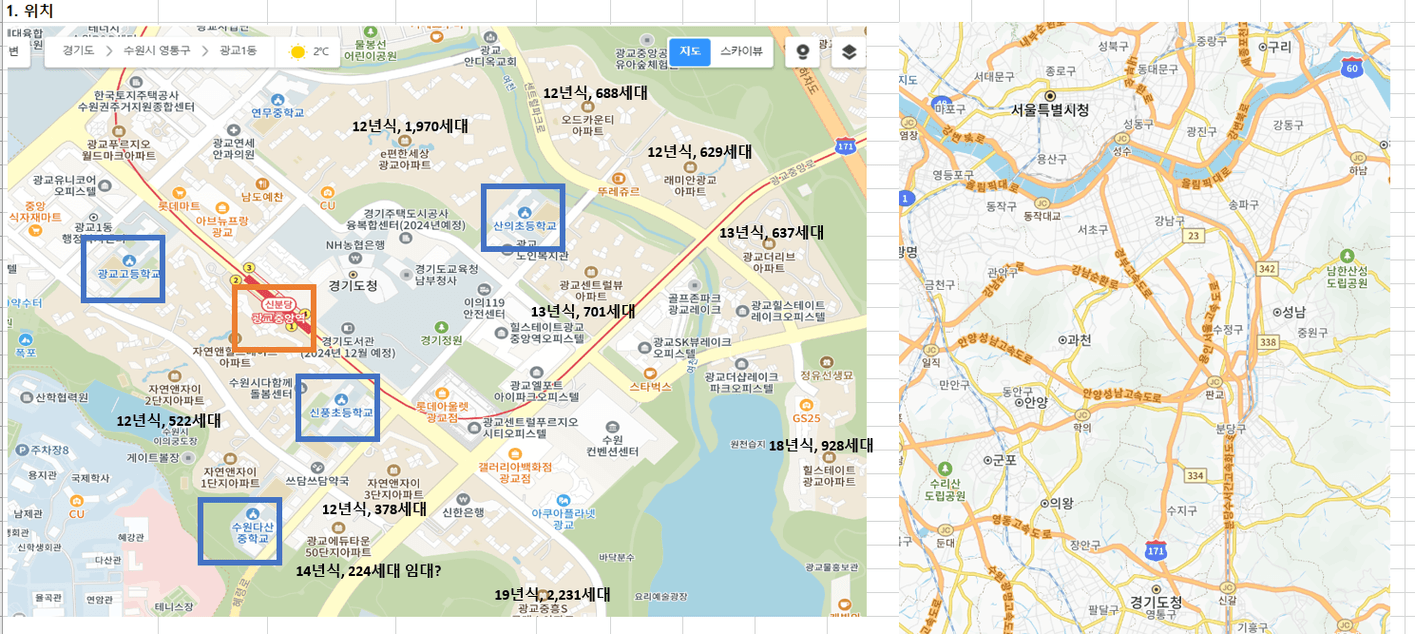Click the '13년식, 637세대' annotation
Screen dimensions: 1415x634
click(x=771, y=233)
